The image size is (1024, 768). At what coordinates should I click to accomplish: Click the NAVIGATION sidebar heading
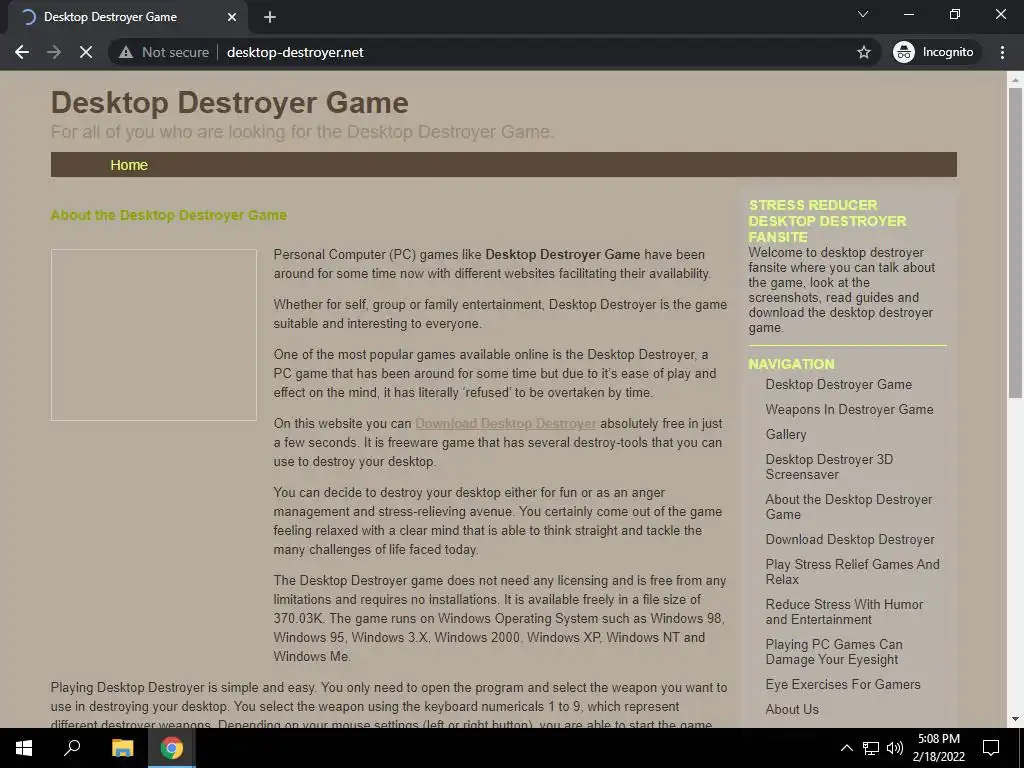pos(792,364)
